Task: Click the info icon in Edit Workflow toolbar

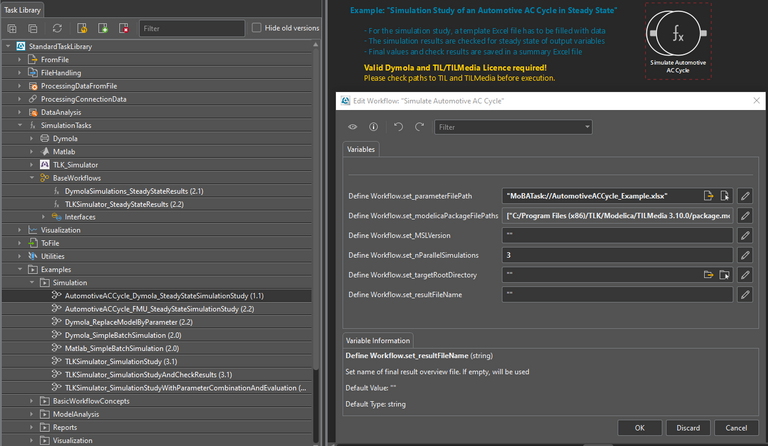Action: tap(373, 127)
